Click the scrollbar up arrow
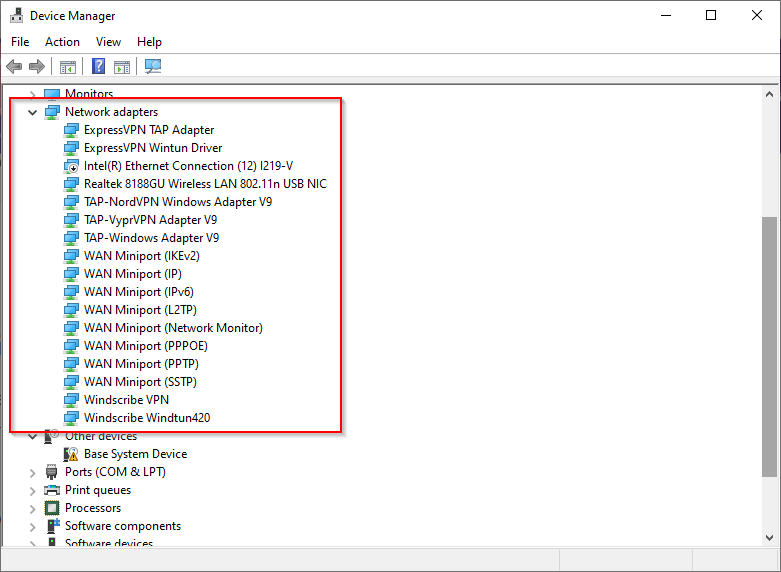This screenshot has height=572, width=781. 769,94
